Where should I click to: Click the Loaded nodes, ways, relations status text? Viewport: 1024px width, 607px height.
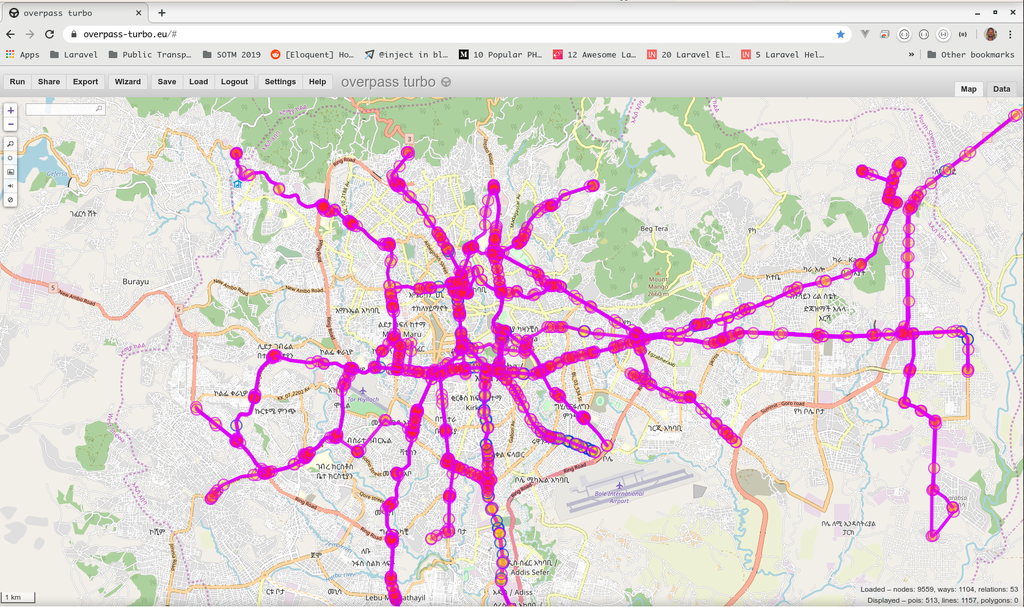point(939,589)
